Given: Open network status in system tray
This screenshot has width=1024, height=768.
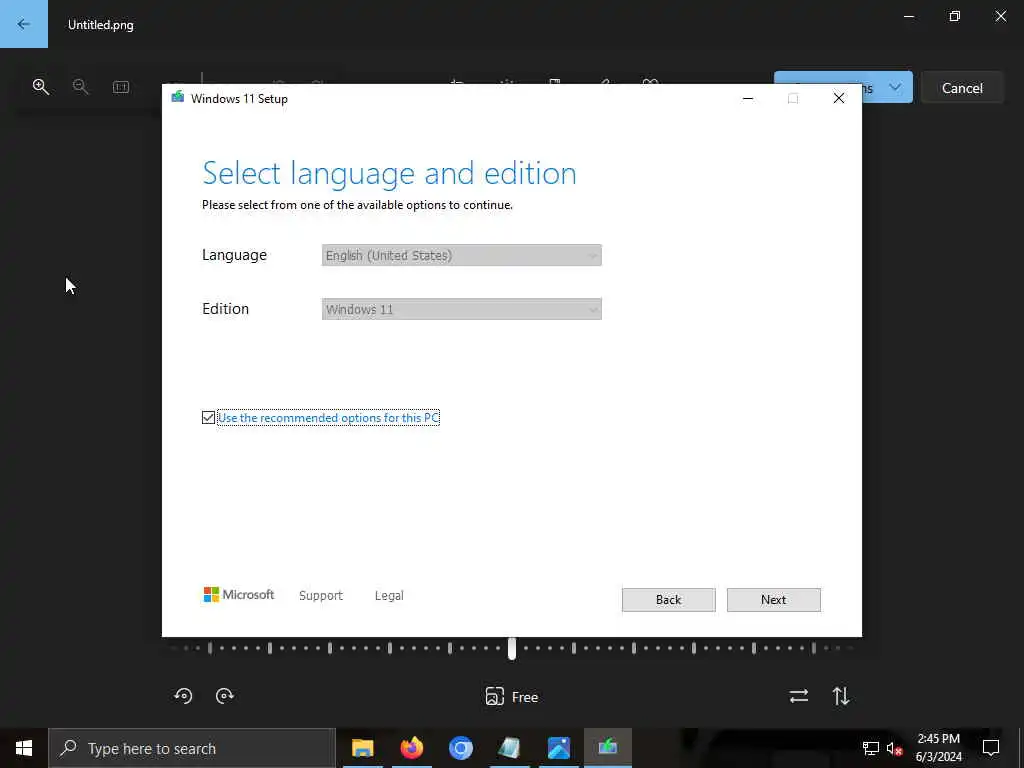Looking at the screenshot, I should [871, 748].
